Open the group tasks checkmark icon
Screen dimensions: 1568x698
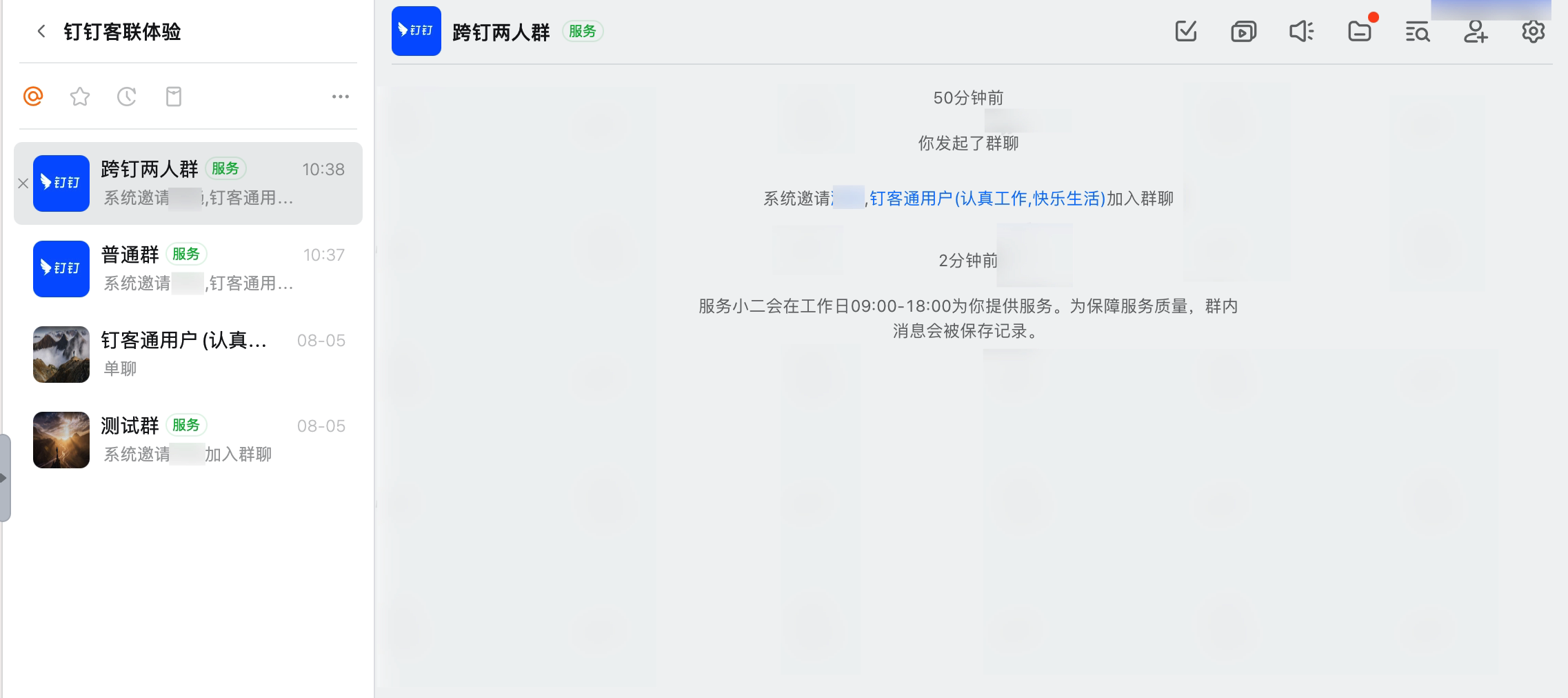[x=1186, y=31]
